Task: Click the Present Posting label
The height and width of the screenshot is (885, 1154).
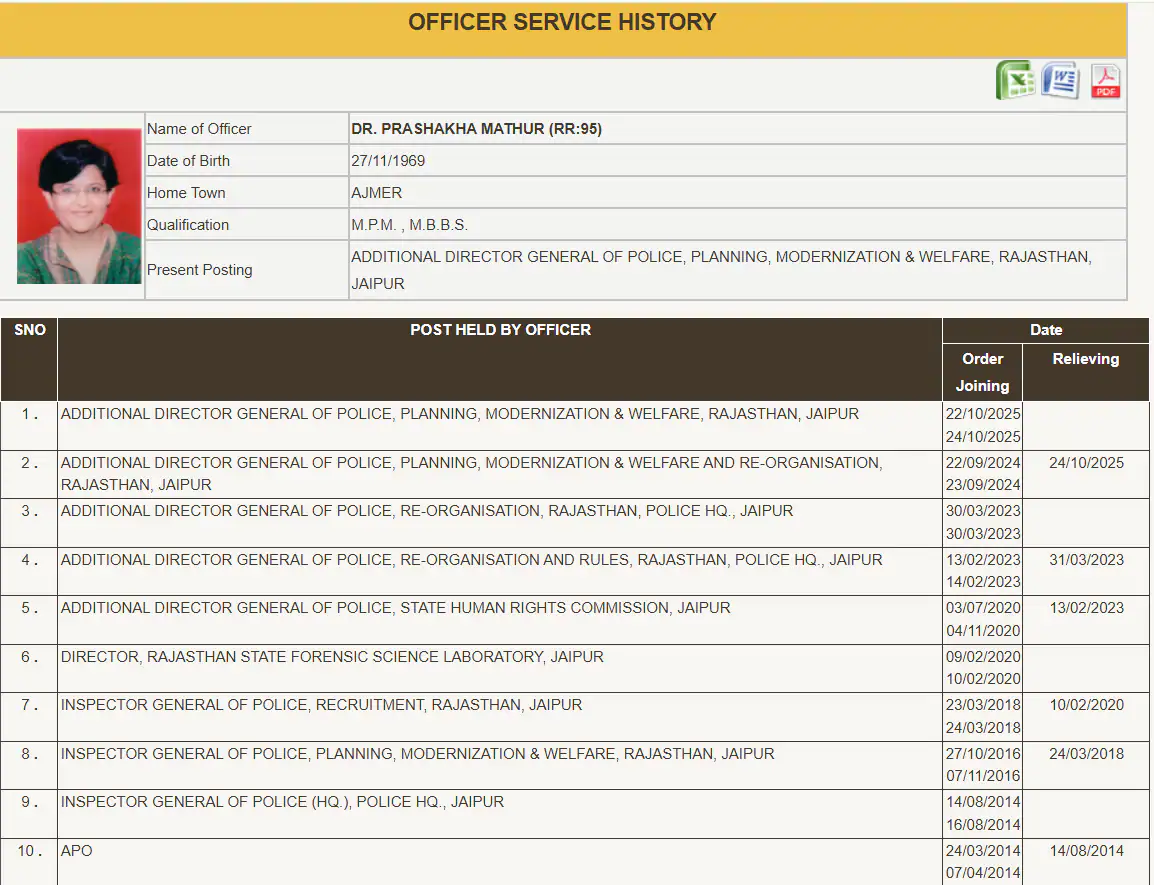Action: click(199, 269)
